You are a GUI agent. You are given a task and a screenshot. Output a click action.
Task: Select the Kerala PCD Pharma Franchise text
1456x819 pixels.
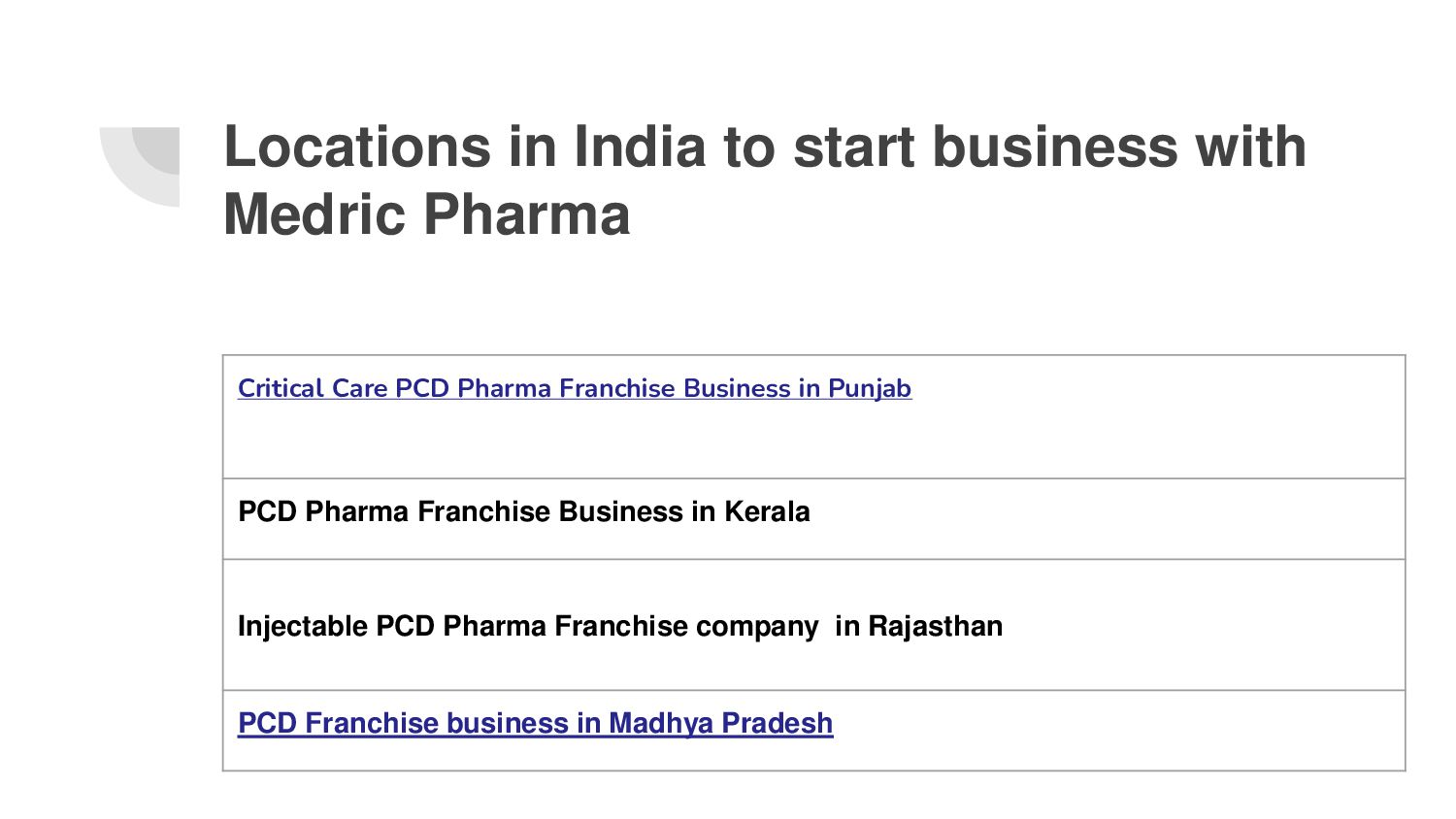pyautogui.click(x=523, y=511)
